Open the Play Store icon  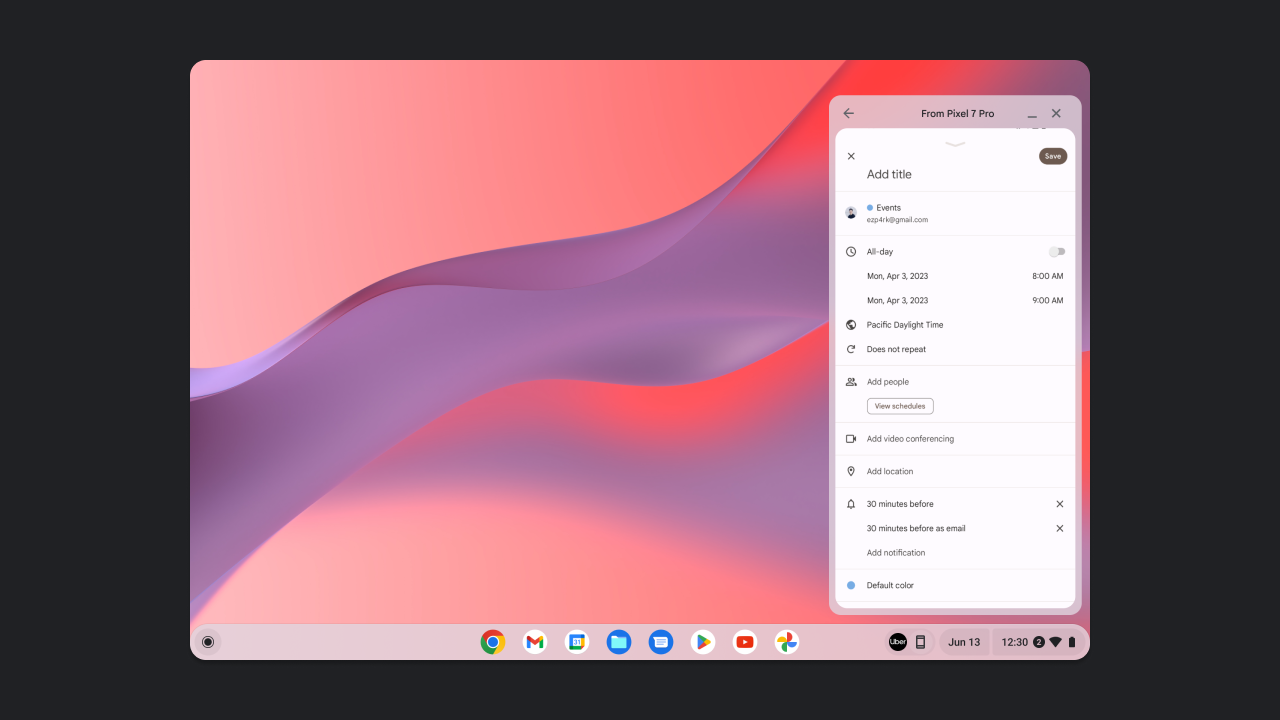[x=703, y=642]
